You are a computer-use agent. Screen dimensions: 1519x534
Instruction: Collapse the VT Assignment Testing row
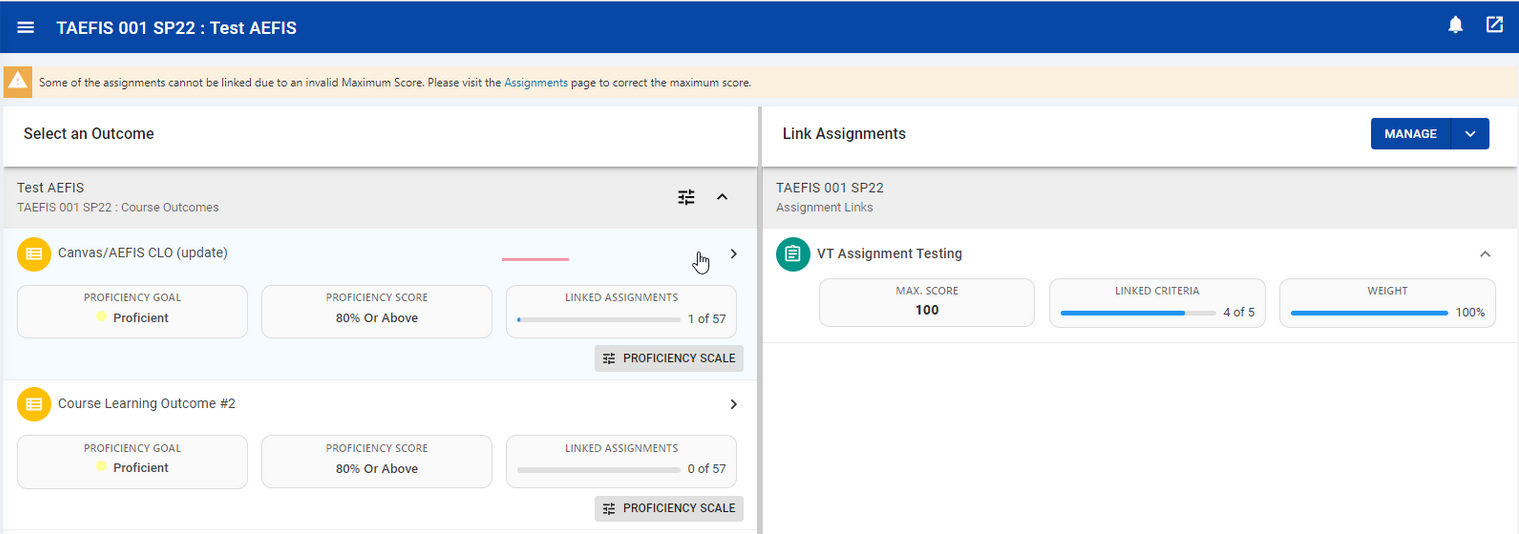click(x=1485, y=254)
